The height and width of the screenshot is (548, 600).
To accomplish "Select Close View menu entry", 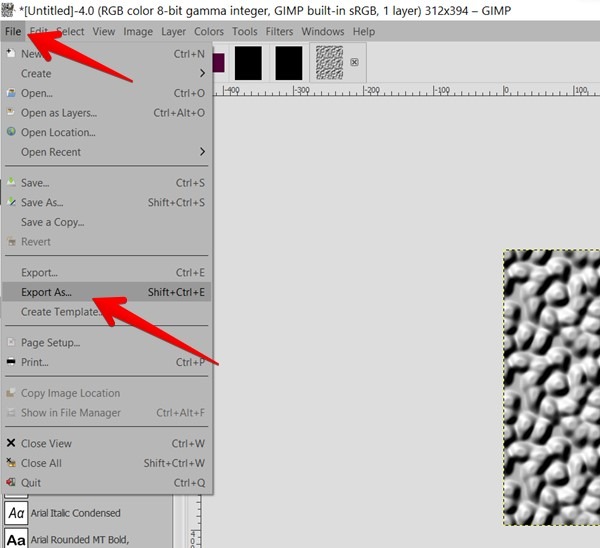I will 106,444.
